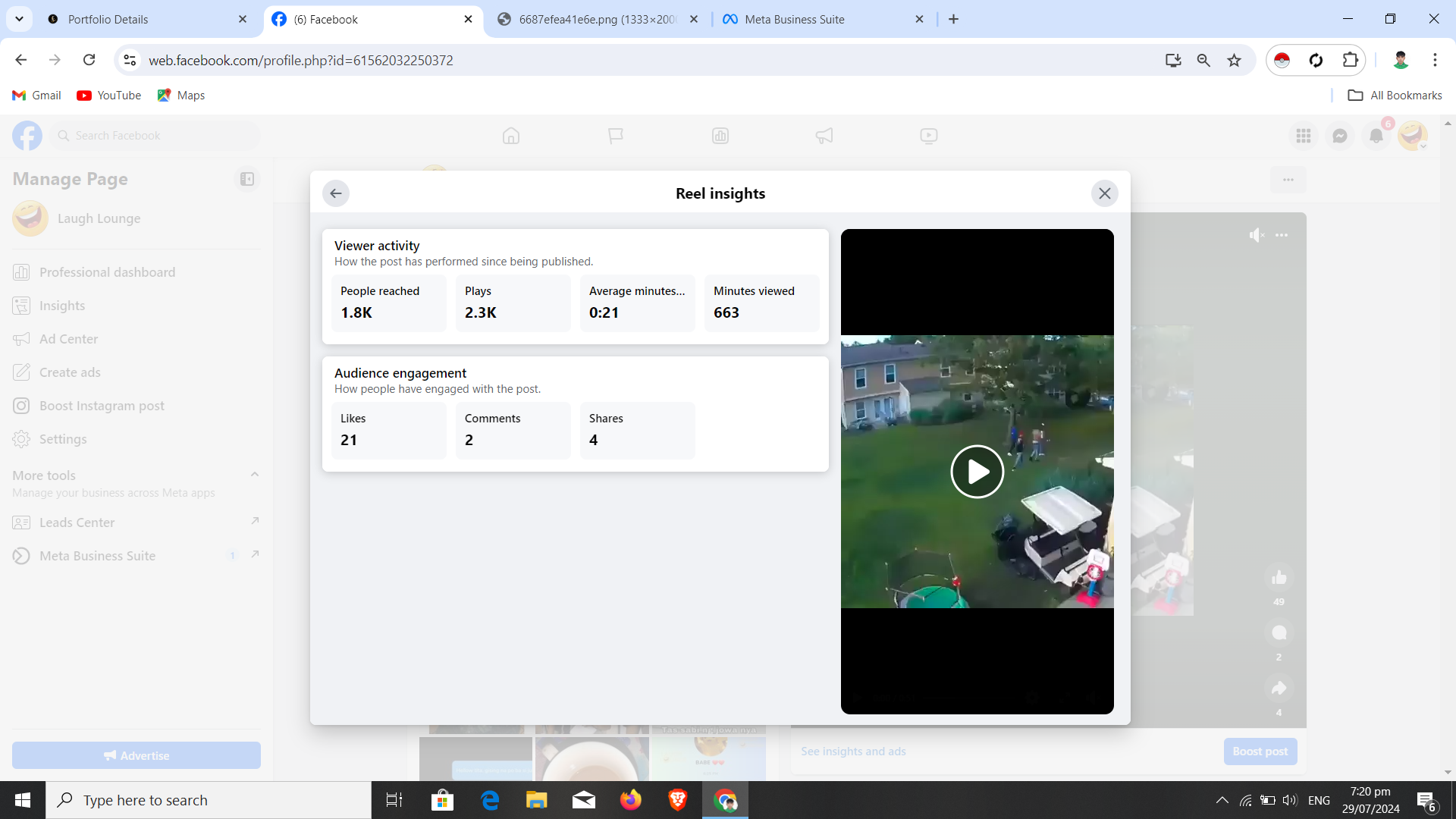Open the page options ellipsis button
Viewport: 1456px width, 819px height.
(1288, 180)
